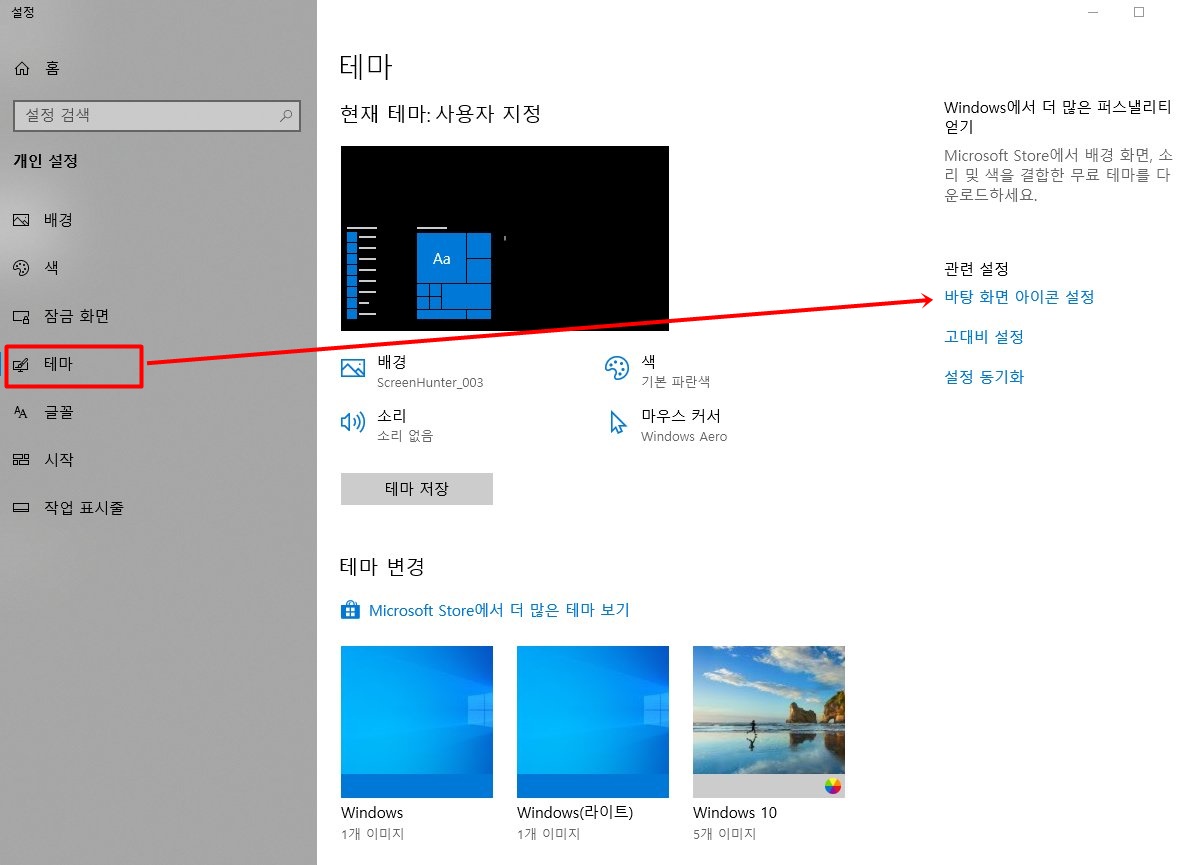Click the 배경 picture icon in sidebar

21,220
